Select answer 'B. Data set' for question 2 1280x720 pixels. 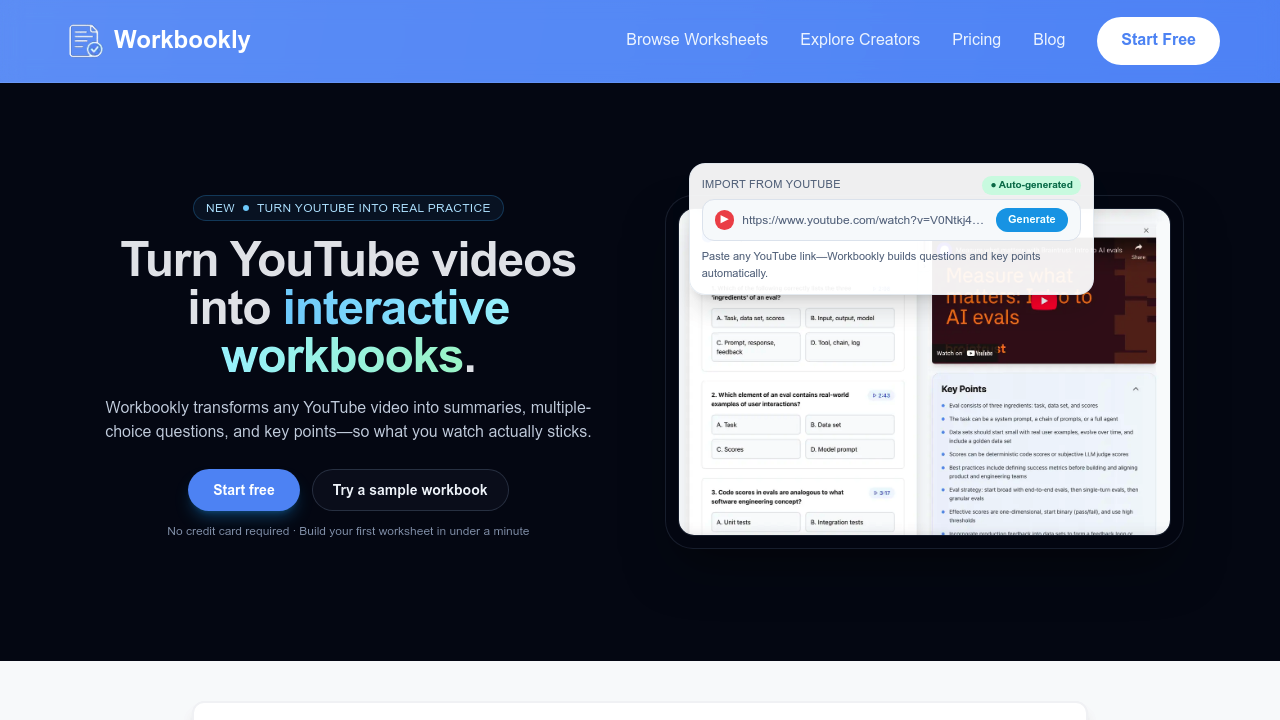pos(849,424)
